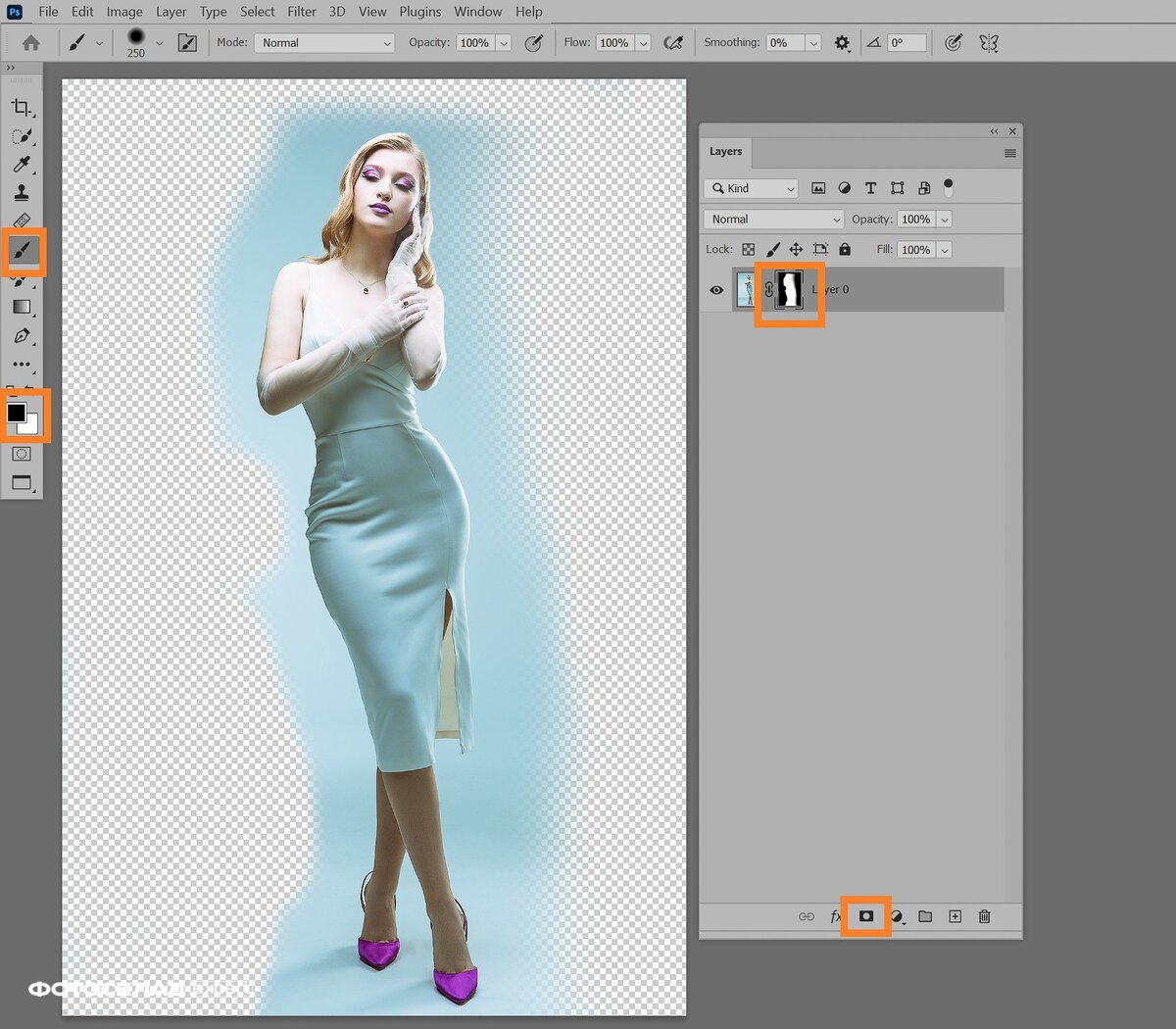Select the Layer 0 mask thumbnail
This screenshot has height=1029, width=1176.
(x=789, y=290)
